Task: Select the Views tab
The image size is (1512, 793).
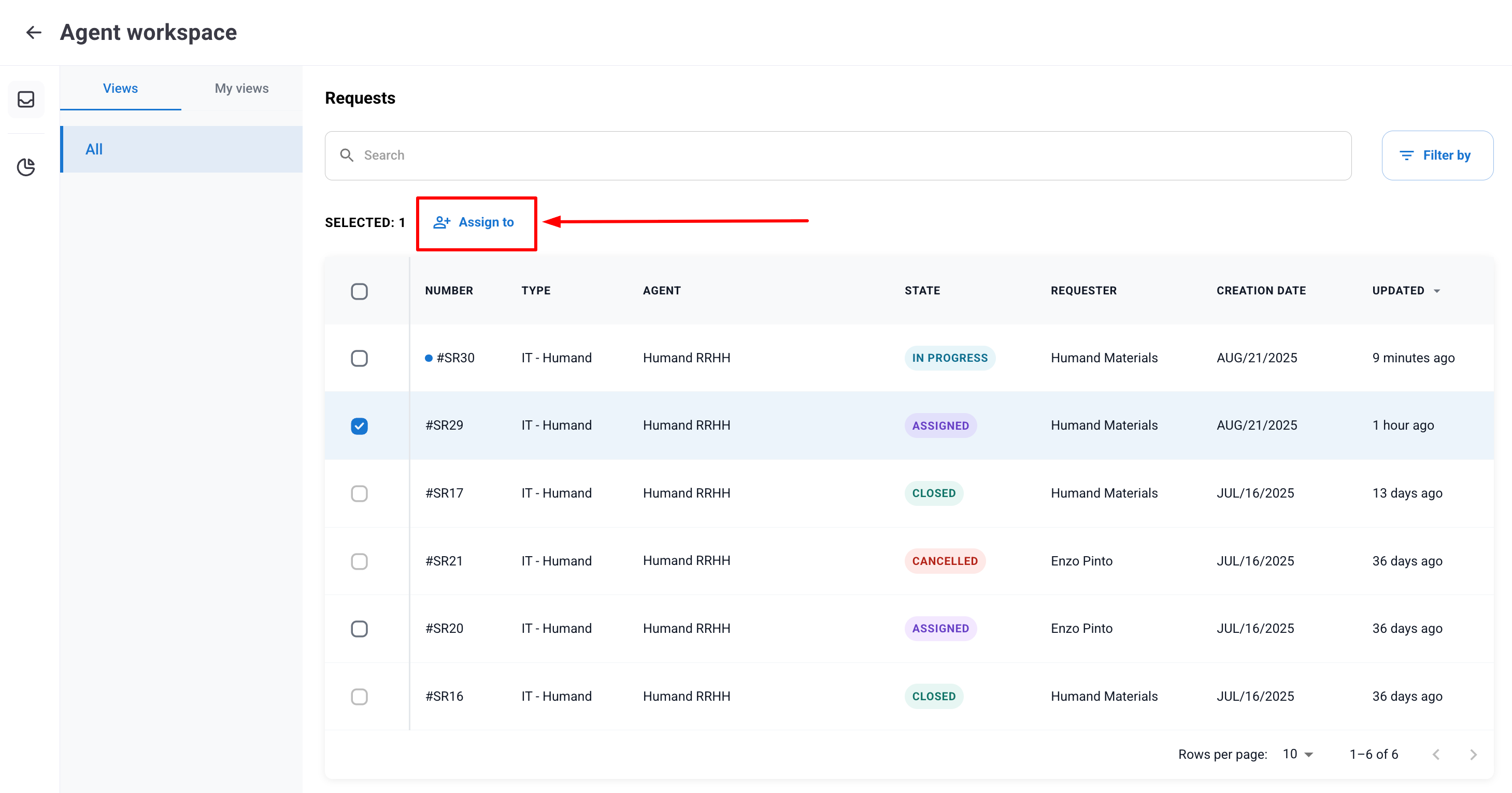Action: click(x=120, y=88)
